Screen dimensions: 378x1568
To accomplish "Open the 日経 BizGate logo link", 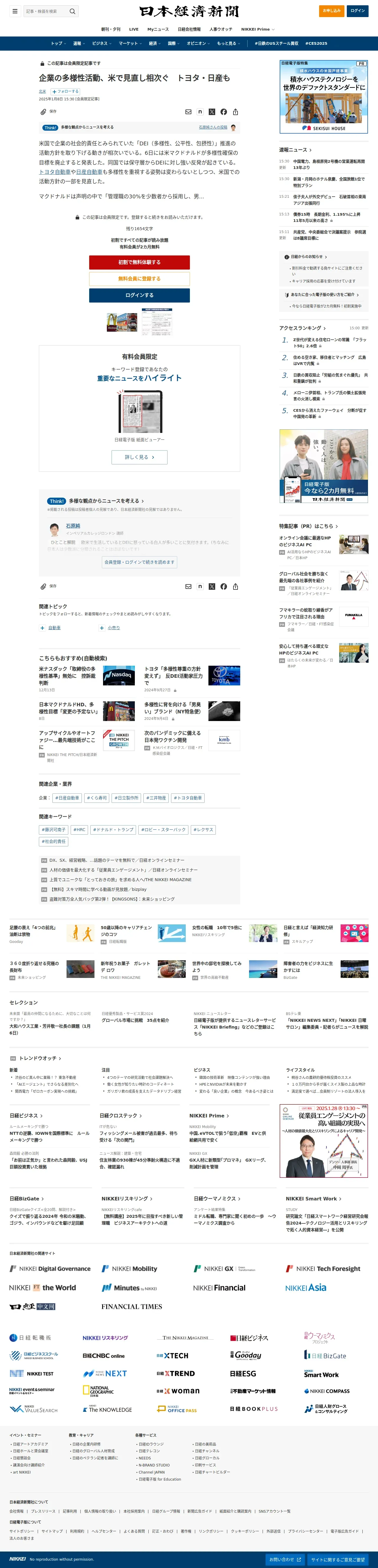I will click(x=325, y=1356).
